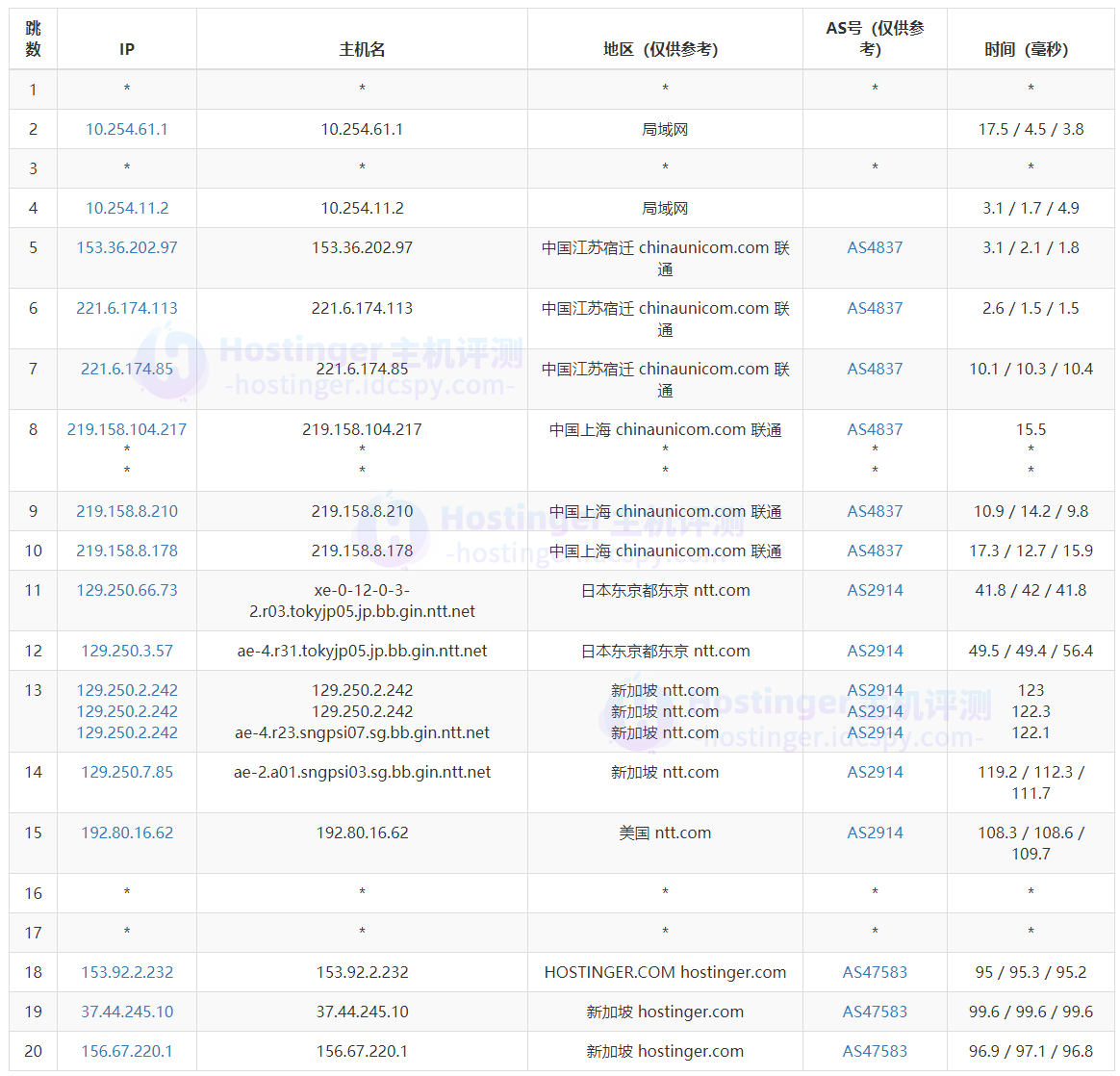Viewport: 1120px width, 1076px height.
Task: Follow the 221.6.174.113 IP link
Action: (x=126, y=308)
